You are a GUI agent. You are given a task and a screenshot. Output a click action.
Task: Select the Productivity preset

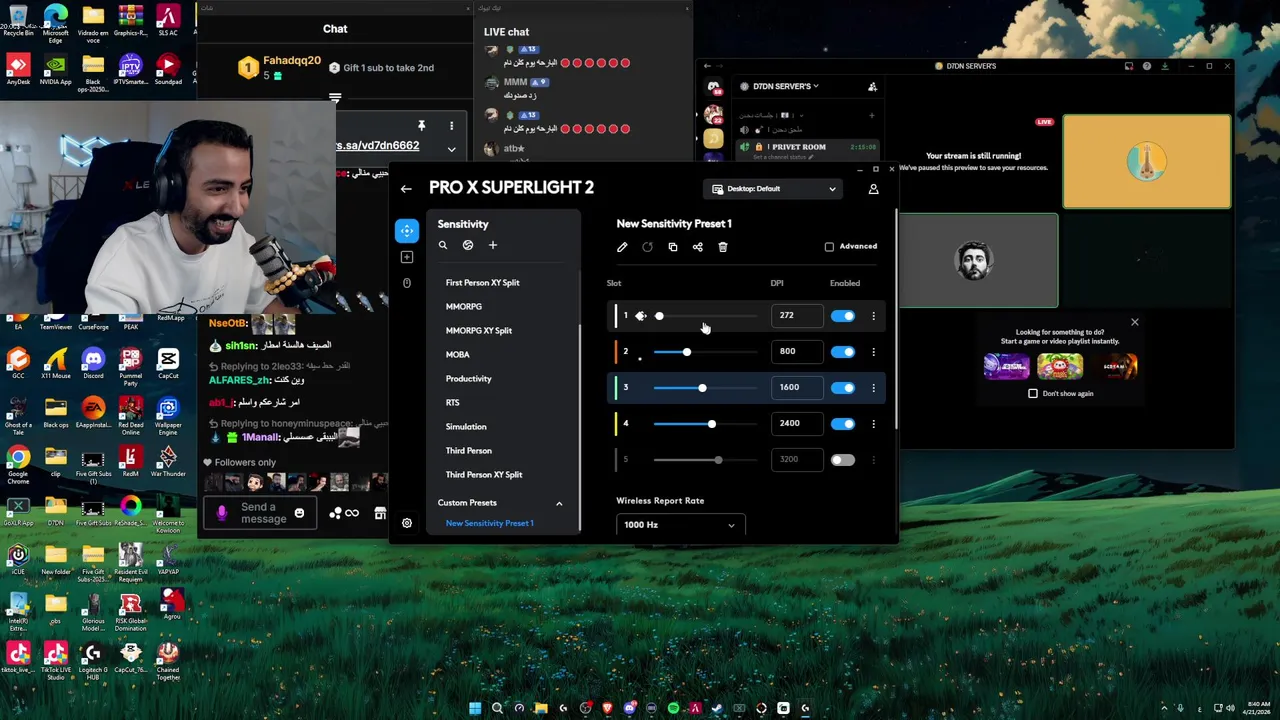(468, 379)
